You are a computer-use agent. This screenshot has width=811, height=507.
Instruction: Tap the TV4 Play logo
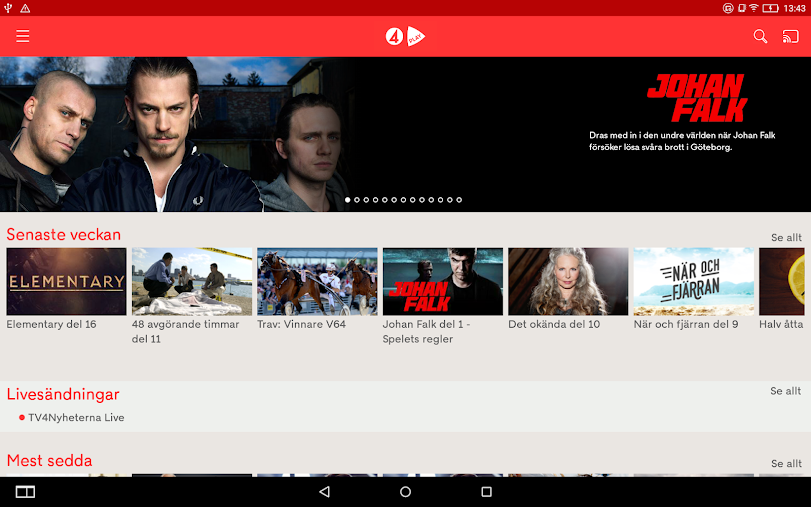(405, 36)
